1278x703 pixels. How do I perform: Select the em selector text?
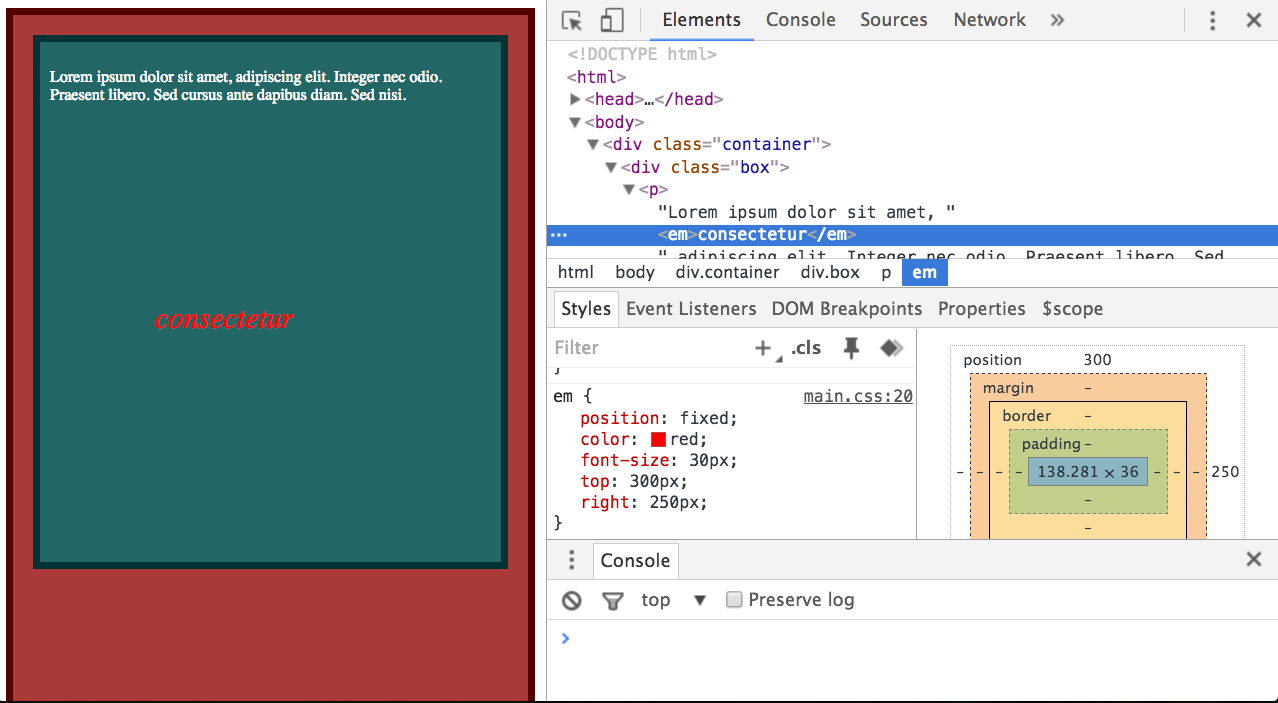coord(563,396)
